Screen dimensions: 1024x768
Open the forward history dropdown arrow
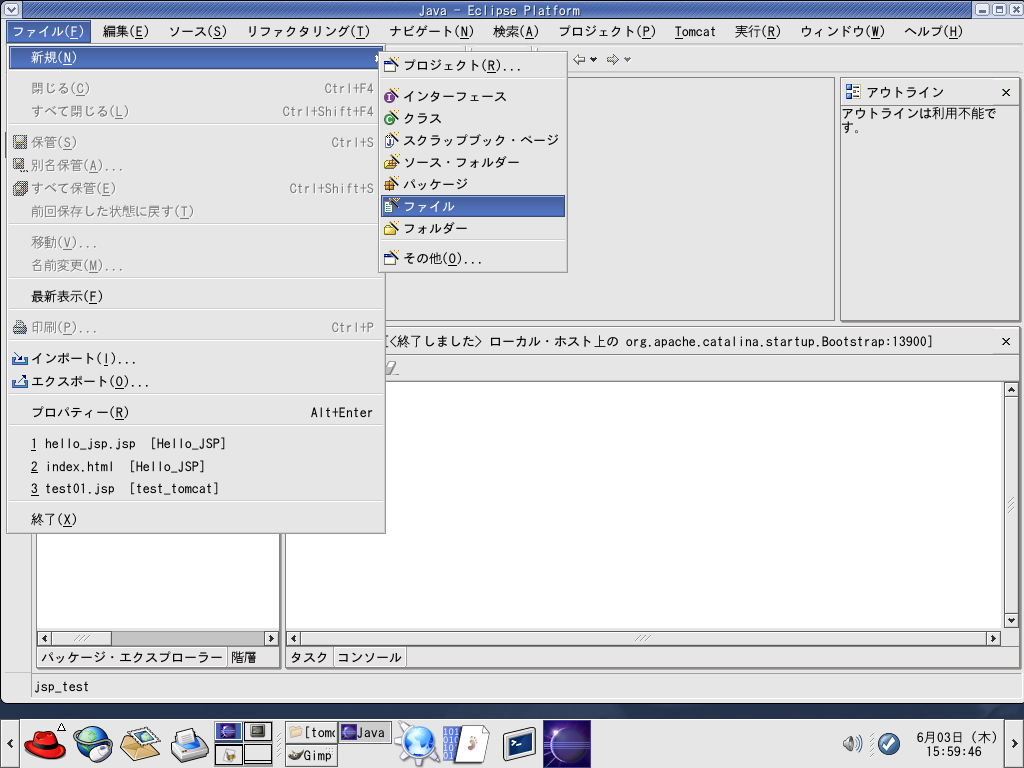[x=628, y=59]
